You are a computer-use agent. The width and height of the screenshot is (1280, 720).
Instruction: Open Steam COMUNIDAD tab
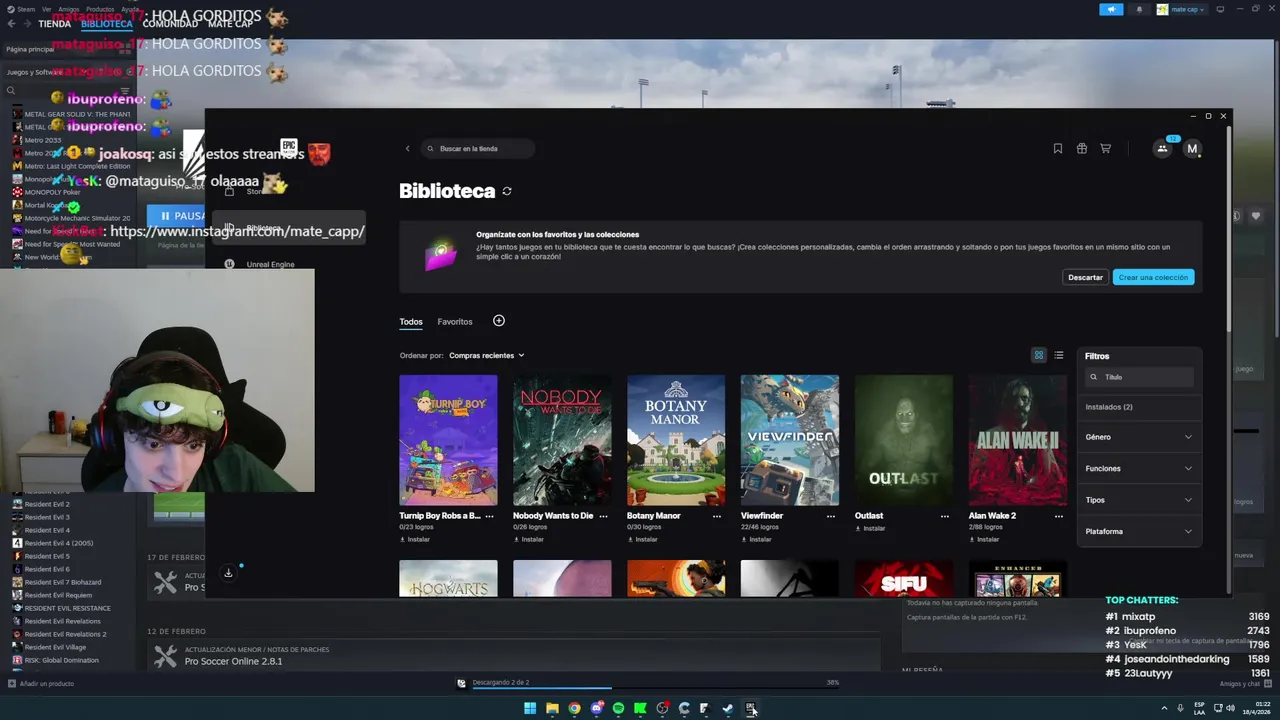pos(170,24)
